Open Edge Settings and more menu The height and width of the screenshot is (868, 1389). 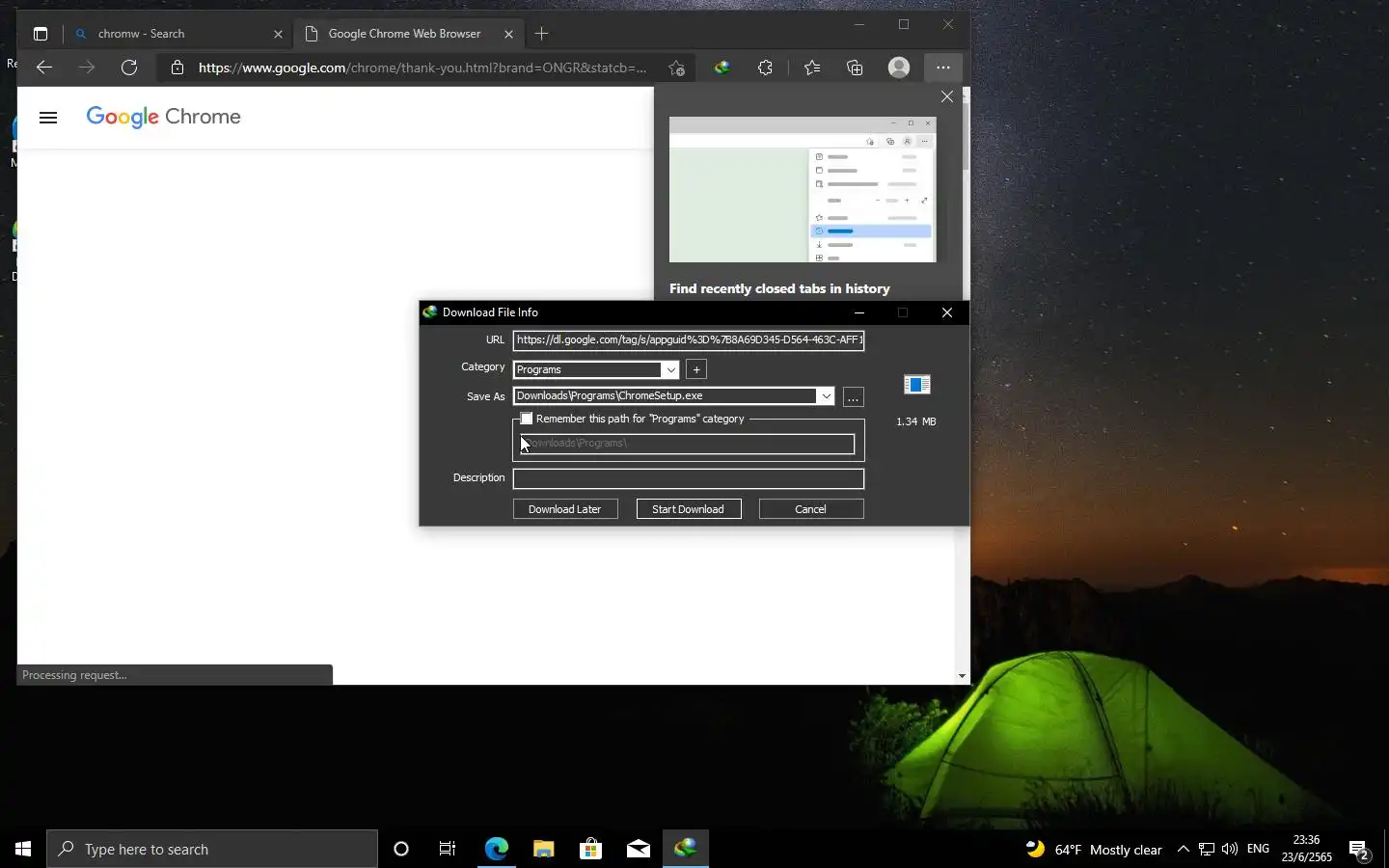(942, 68)
